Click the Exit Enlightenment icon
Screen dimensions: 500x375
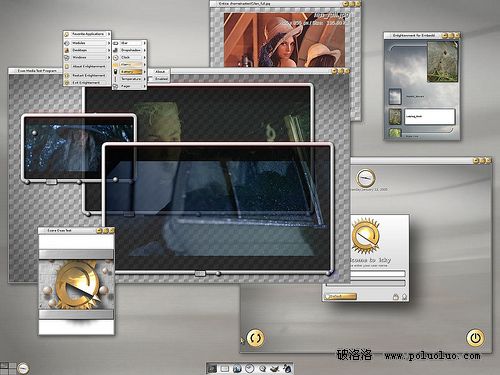point(67,83)
